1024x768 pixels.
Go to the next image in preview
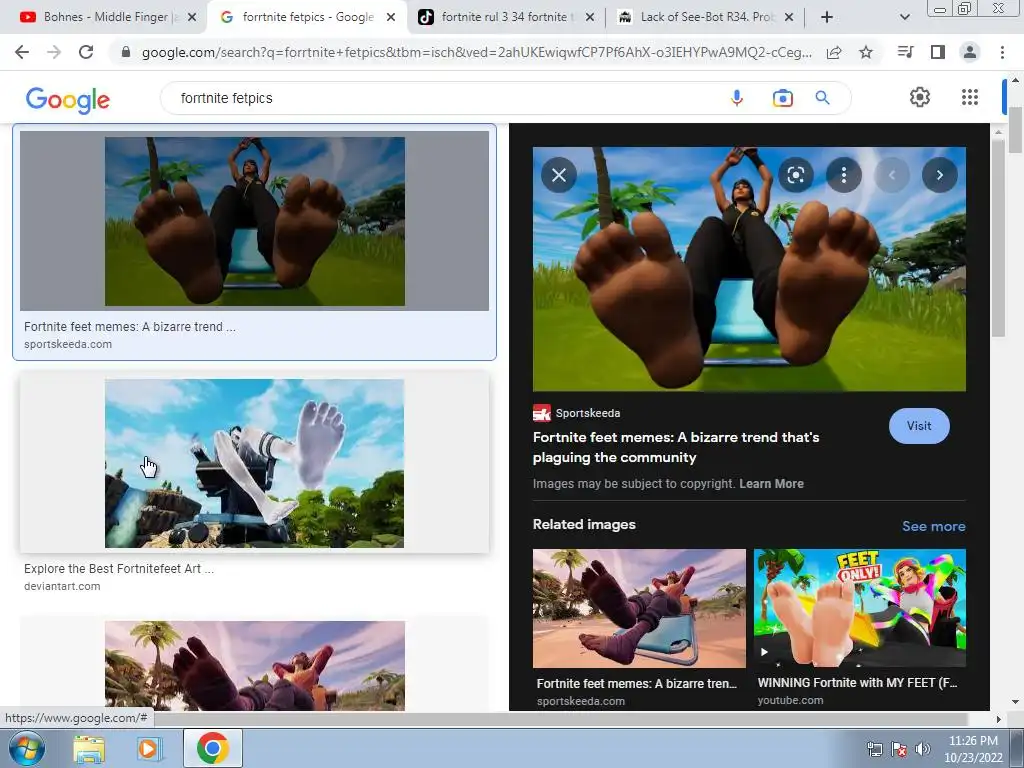940,175
